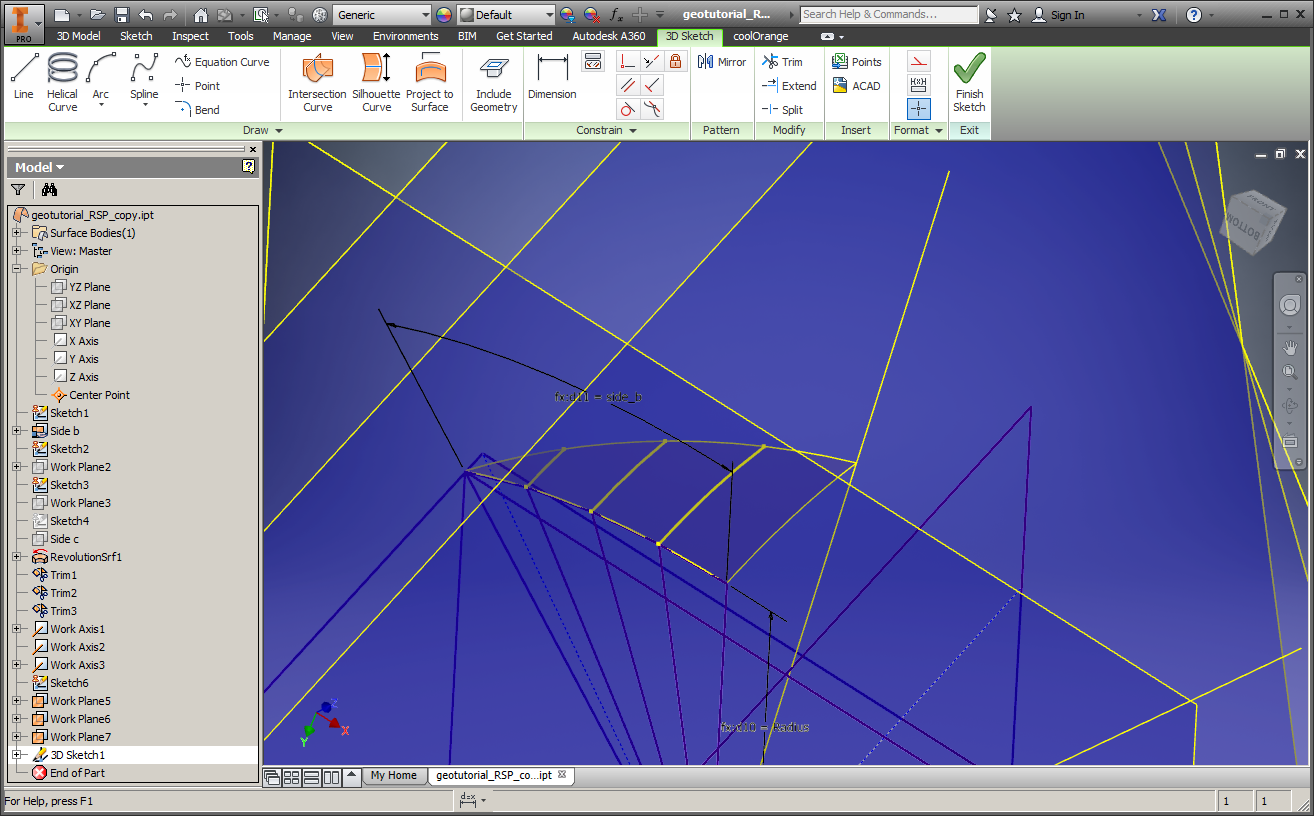
Task: Open the Inspect ribbon tab
Action: tap(190, 36)
